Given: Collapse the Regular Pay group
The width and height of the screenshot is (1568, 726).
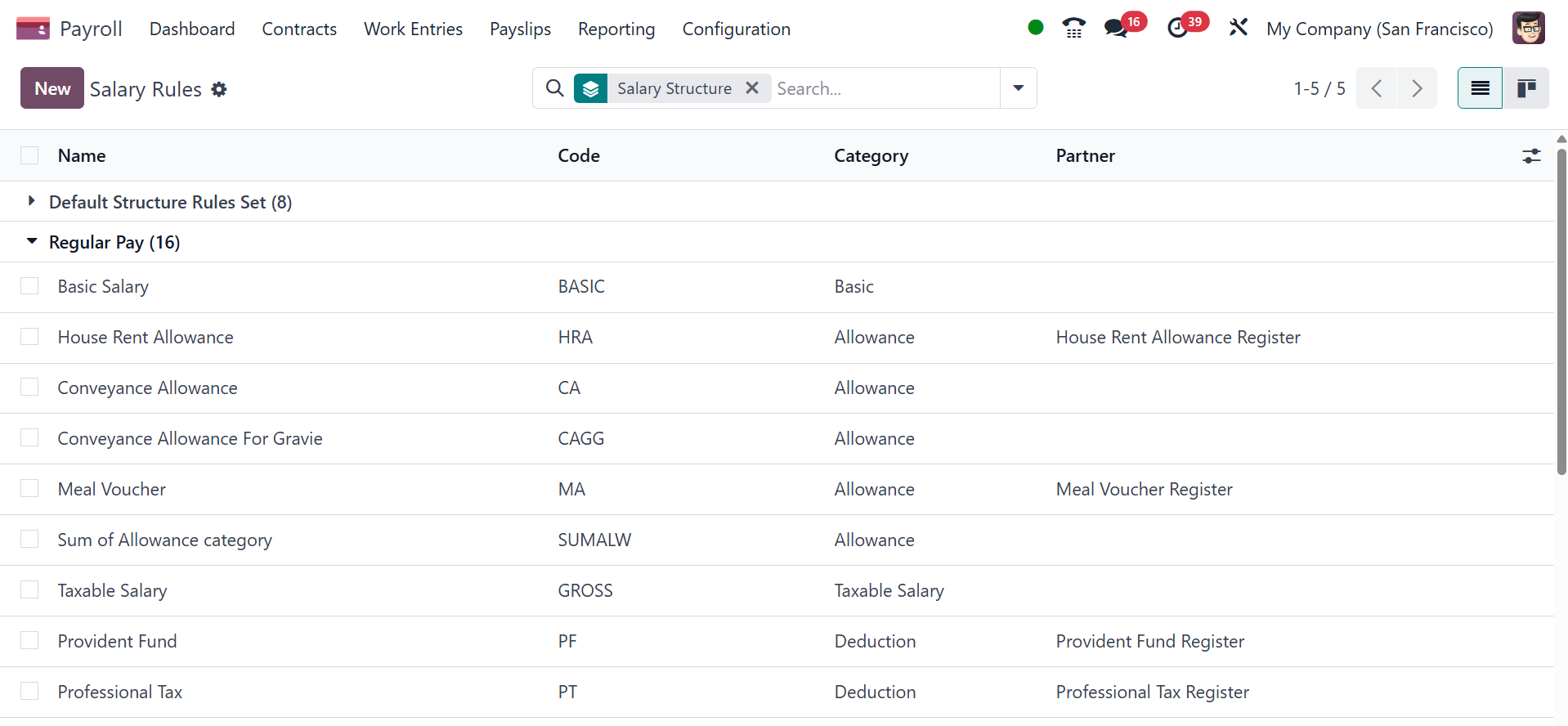Looking at the screenshot, I should pyautogui.click(x=31, y=242).
